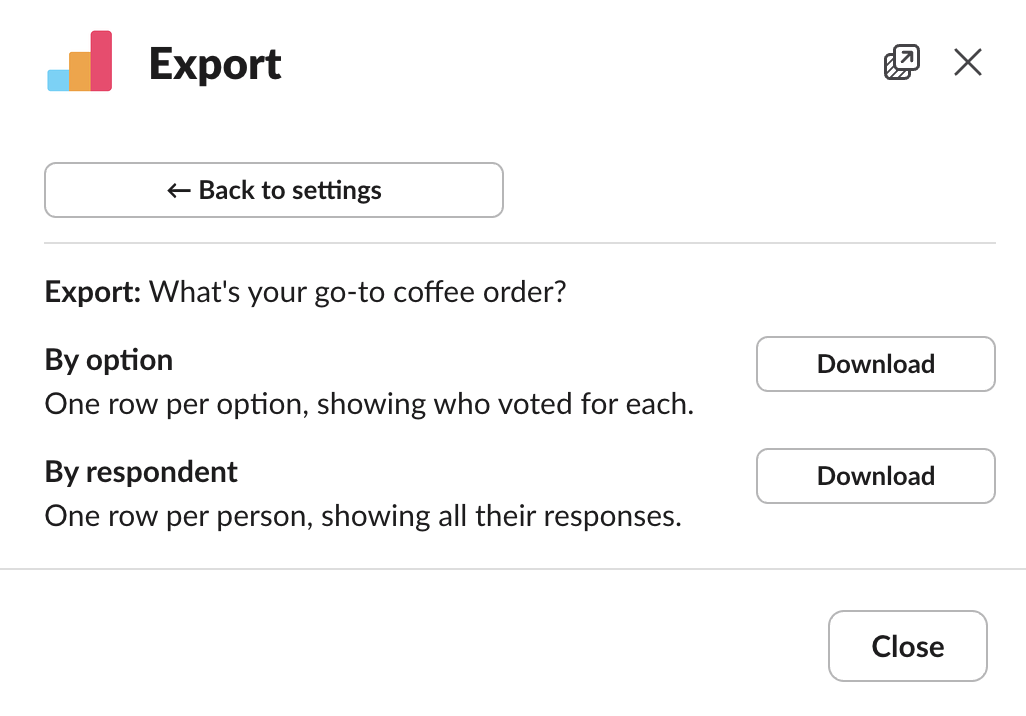The height and width of the screenshot is (716, 1026).
Task: Go back to settings
Action: coord(273,190)
